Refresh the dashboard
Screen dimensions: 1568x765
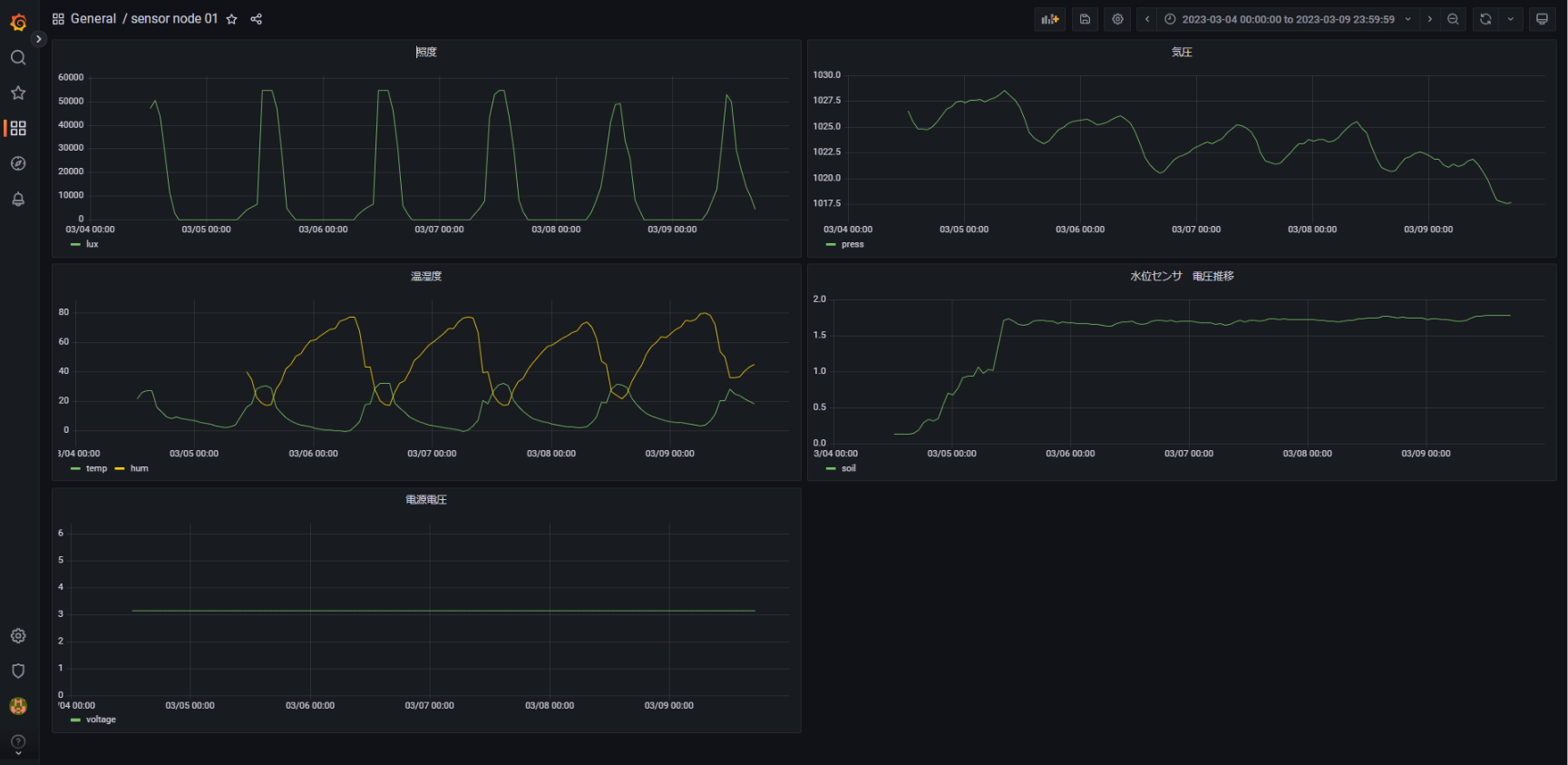[x=1485, y=19]
